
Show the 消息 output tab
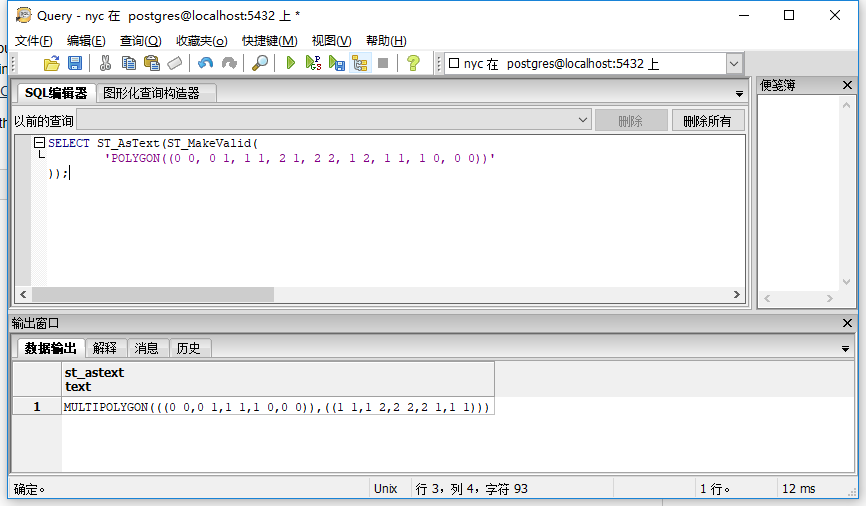click(146, 348)
